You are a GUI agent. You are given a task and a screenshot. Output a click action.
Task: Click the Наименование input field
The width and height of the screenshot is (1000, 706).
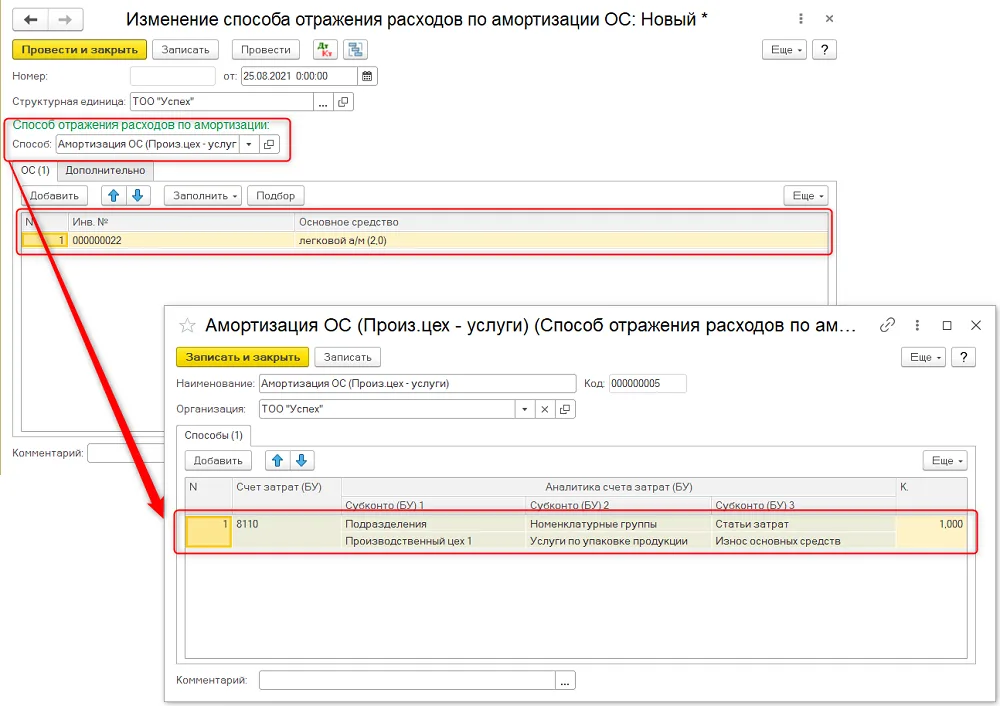(418, 384)
